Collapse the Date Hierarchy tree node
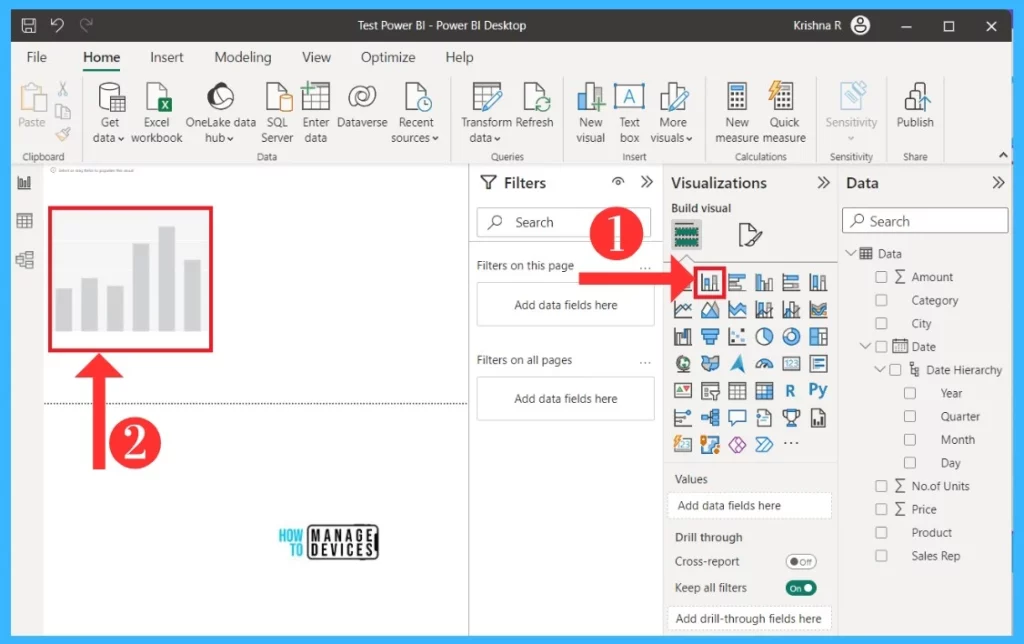The height and width of the screenshot is (644, 1024). tap(880, 370)
